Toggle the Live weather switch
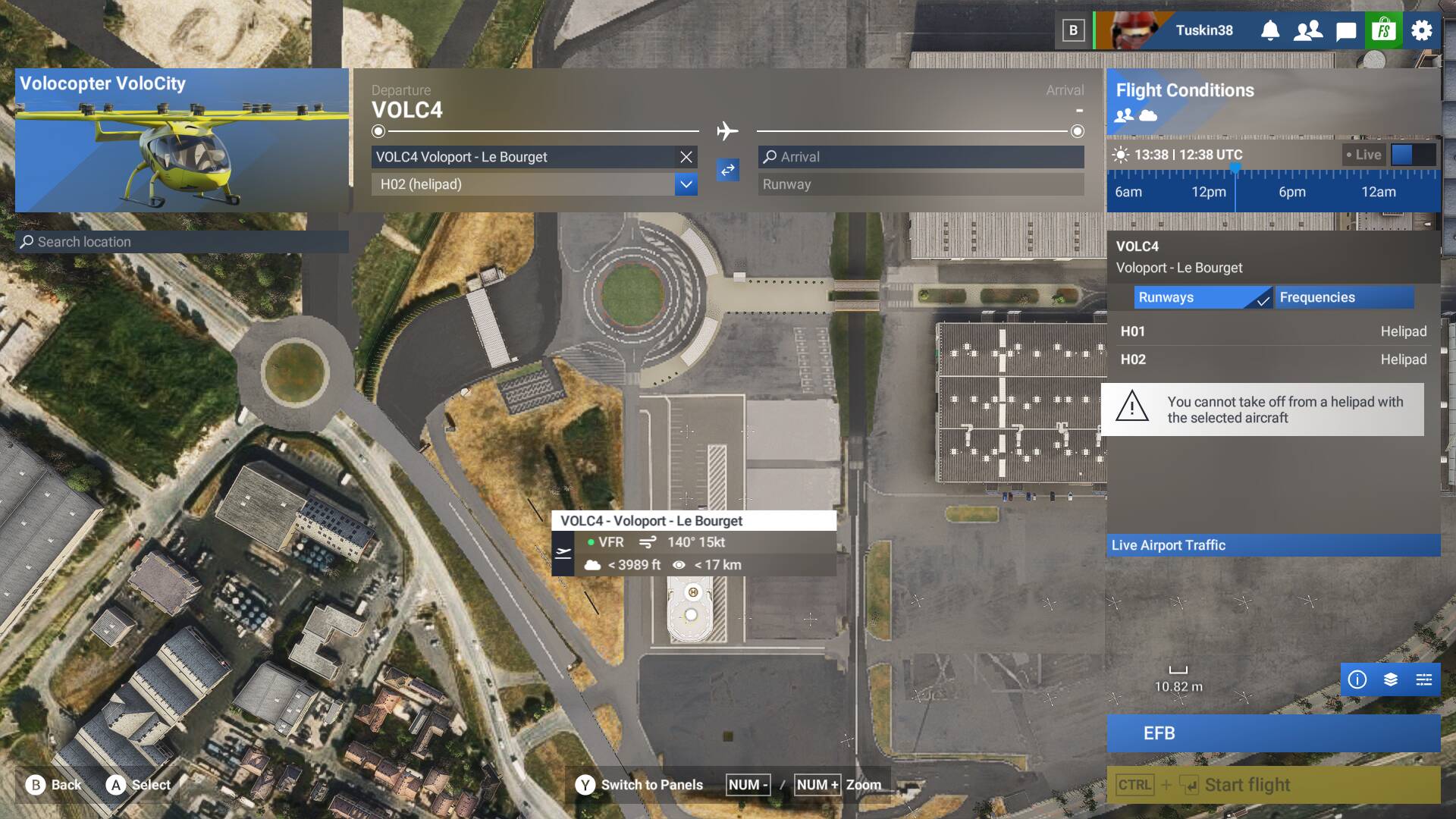1456x819 pixels. [x=1413, y=155]
